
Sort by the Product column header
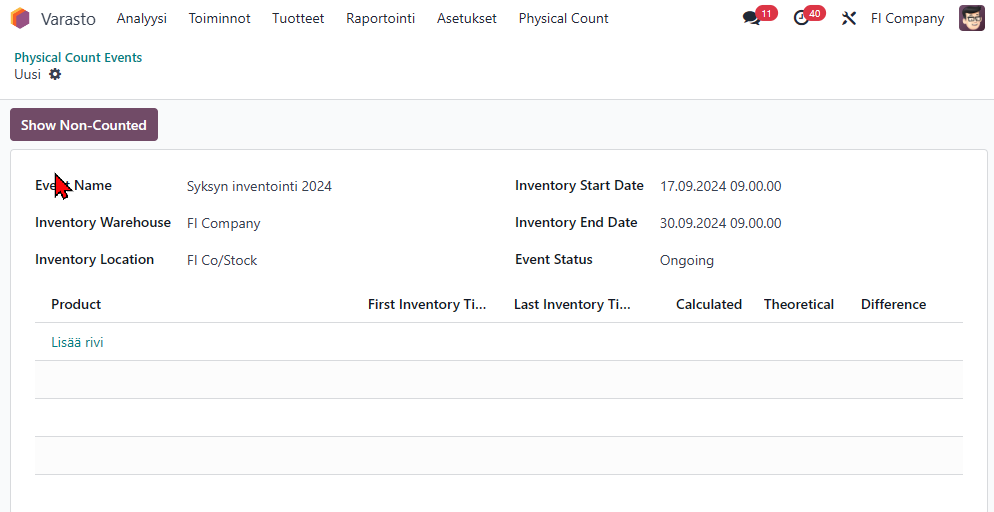coord(76,304)
